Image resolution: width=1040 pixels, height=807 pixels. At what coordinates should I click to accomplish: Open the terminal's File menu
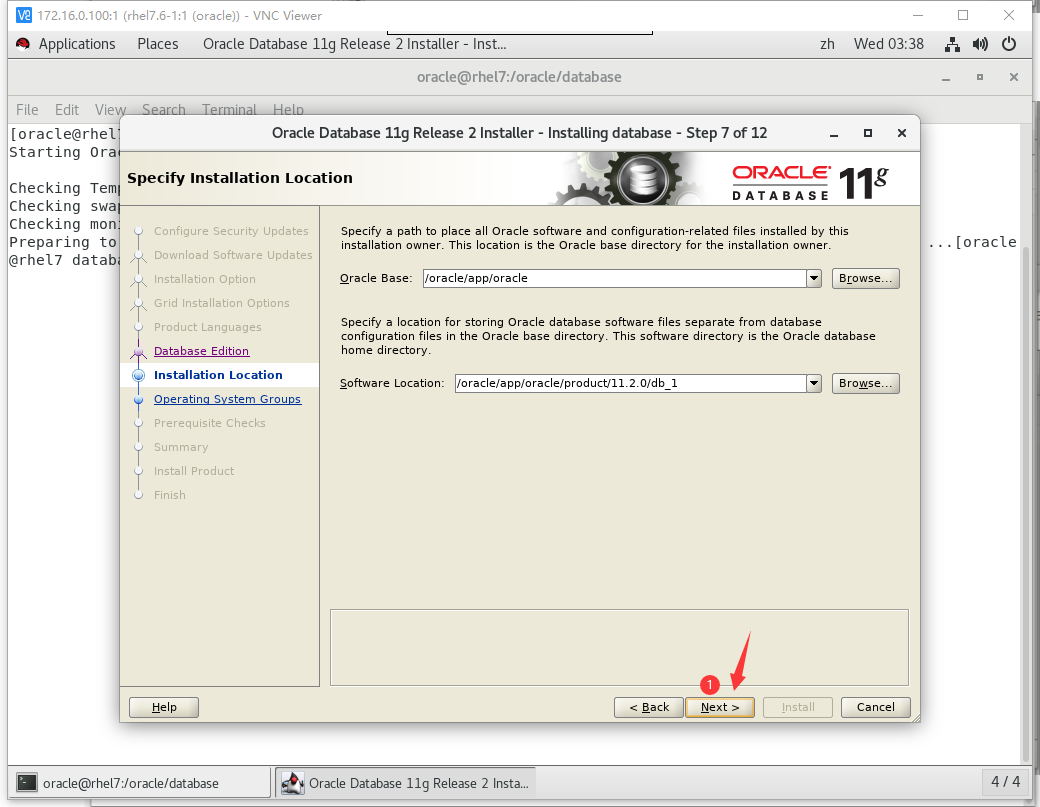(27, 110)
